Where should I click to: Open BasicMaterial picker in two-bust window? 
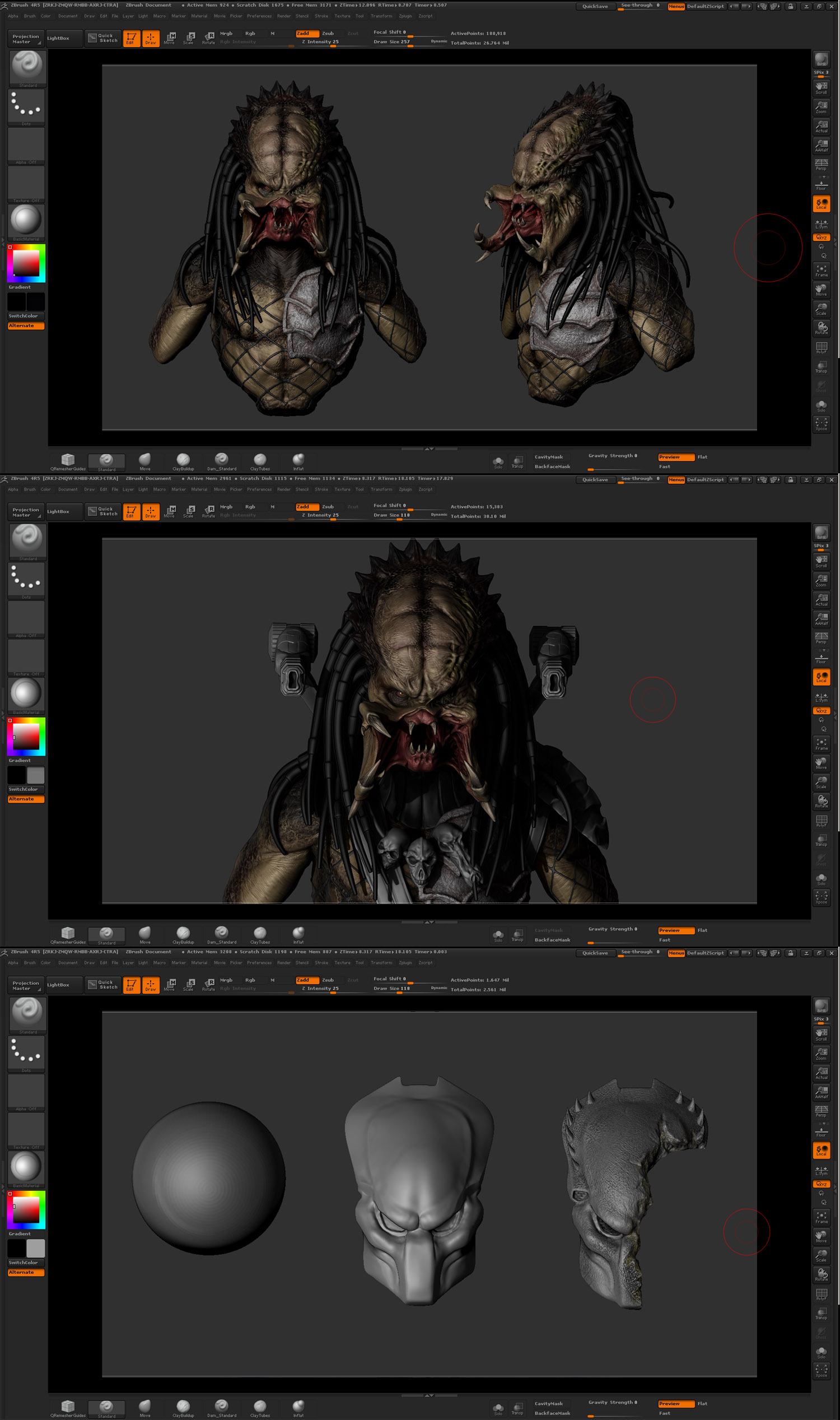pos(27,222)
